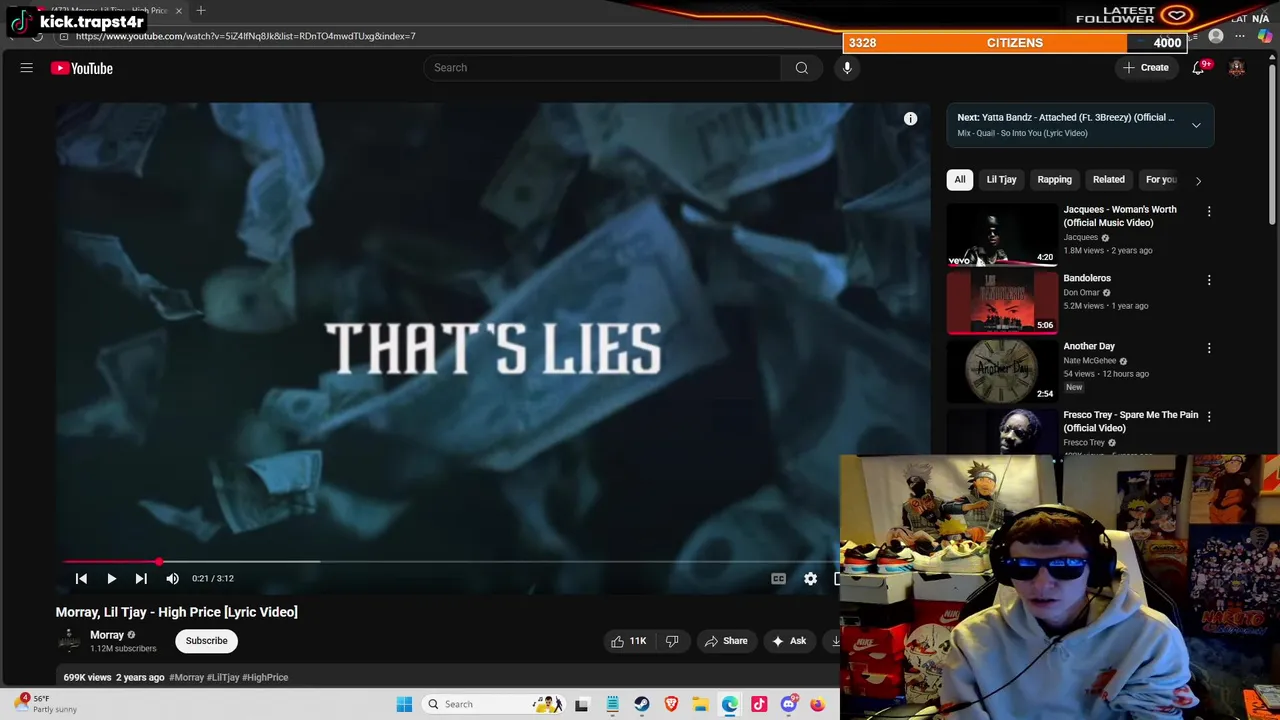Launch Steam from the taskbar
The width and height of the screenshot is (1280, 720).
(x=642, y=704)
